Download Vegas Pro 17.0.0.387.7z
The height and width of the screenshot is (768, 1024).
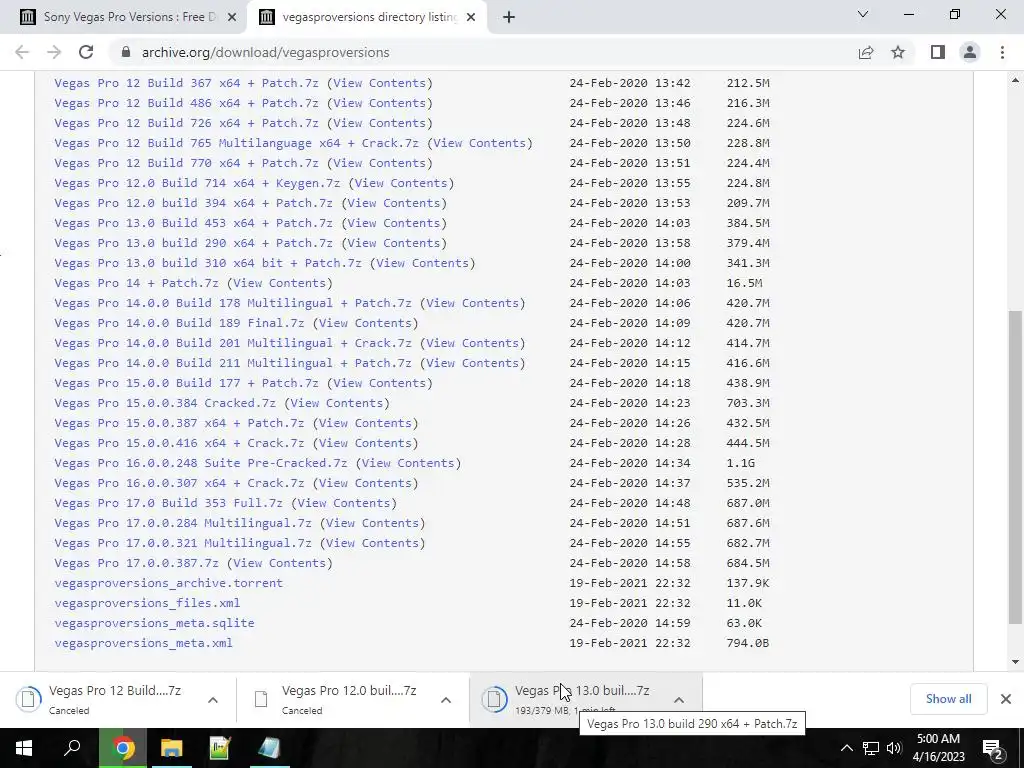(x=136, y=563)
